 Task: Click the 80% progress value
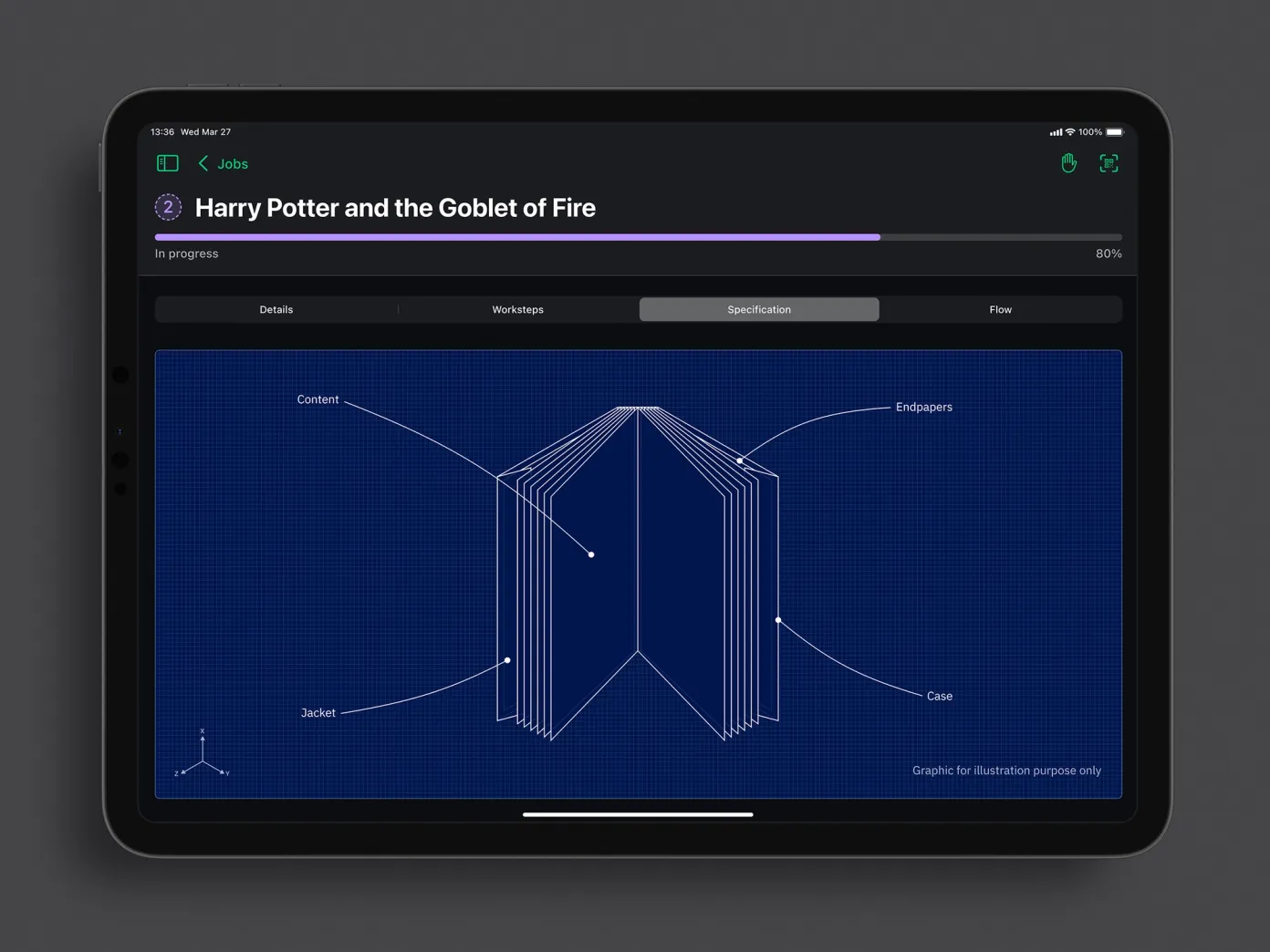tap(1109, 254)
